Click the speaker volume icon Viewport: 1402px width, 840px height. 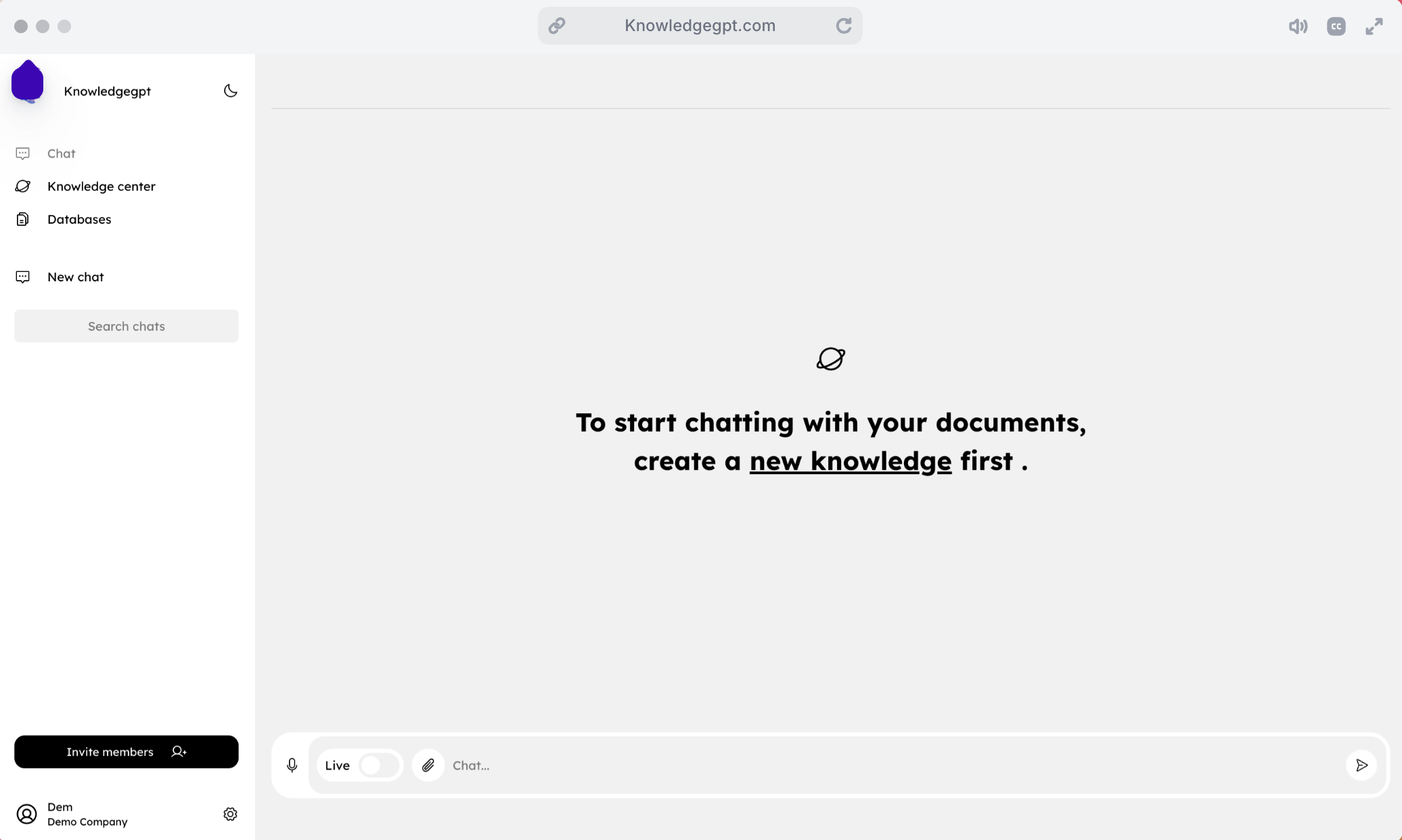point(1297,26)
